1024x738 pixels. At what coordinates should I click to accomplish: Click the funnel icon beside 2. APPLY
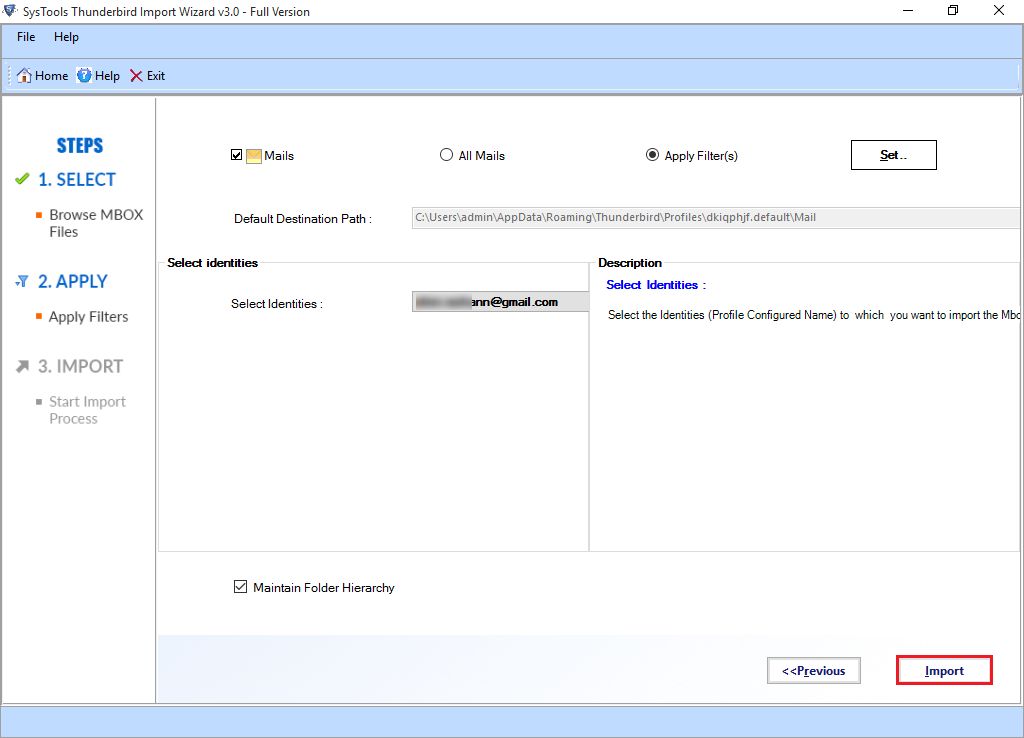tap(22, 281)
